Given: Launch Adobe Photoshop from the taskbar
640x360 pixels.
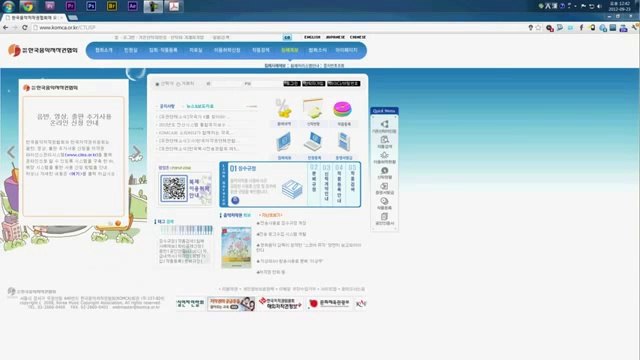Looking at the screenshot, I should click(x=91, y=6).
